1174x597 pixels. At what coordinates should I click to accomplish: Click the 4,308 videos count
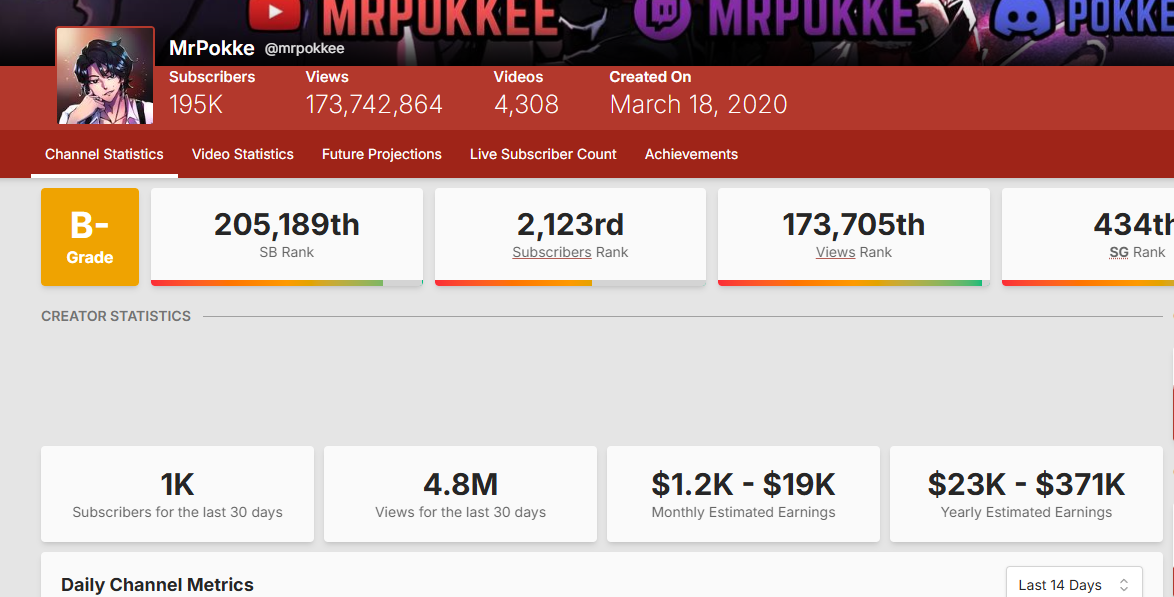tap(526, 104)
